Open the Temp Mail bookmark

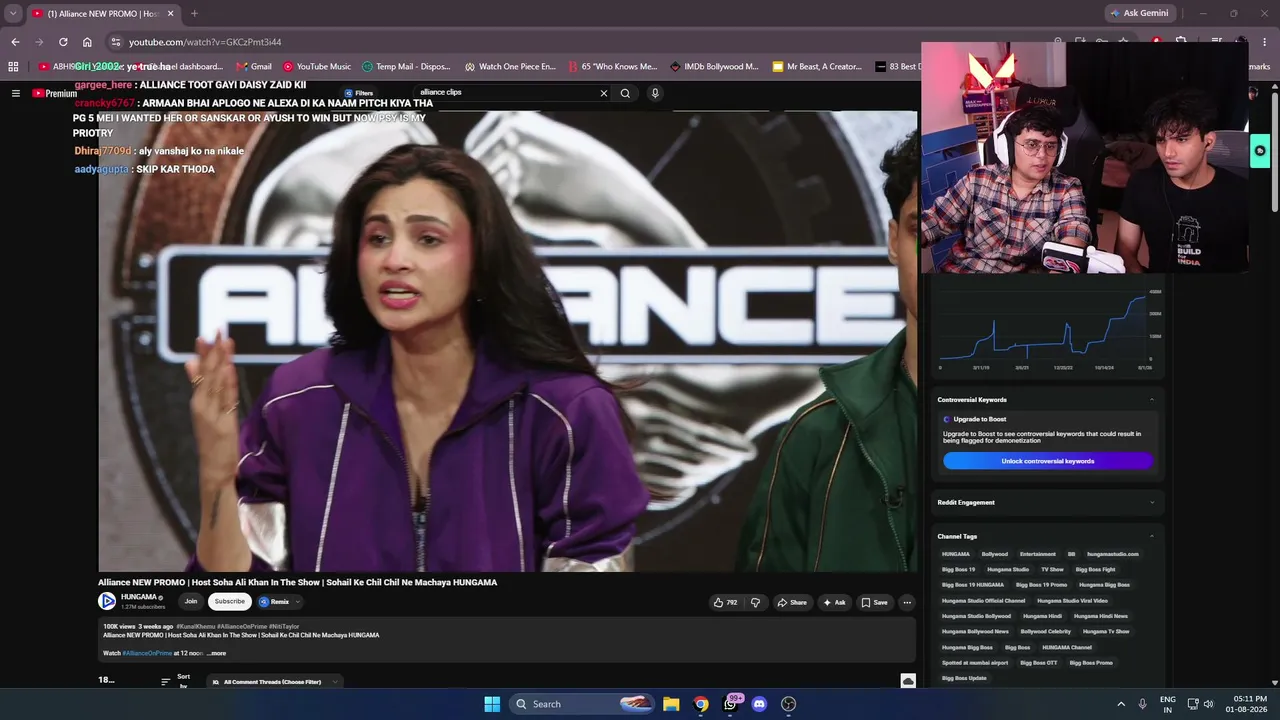[x=406, y=67]
